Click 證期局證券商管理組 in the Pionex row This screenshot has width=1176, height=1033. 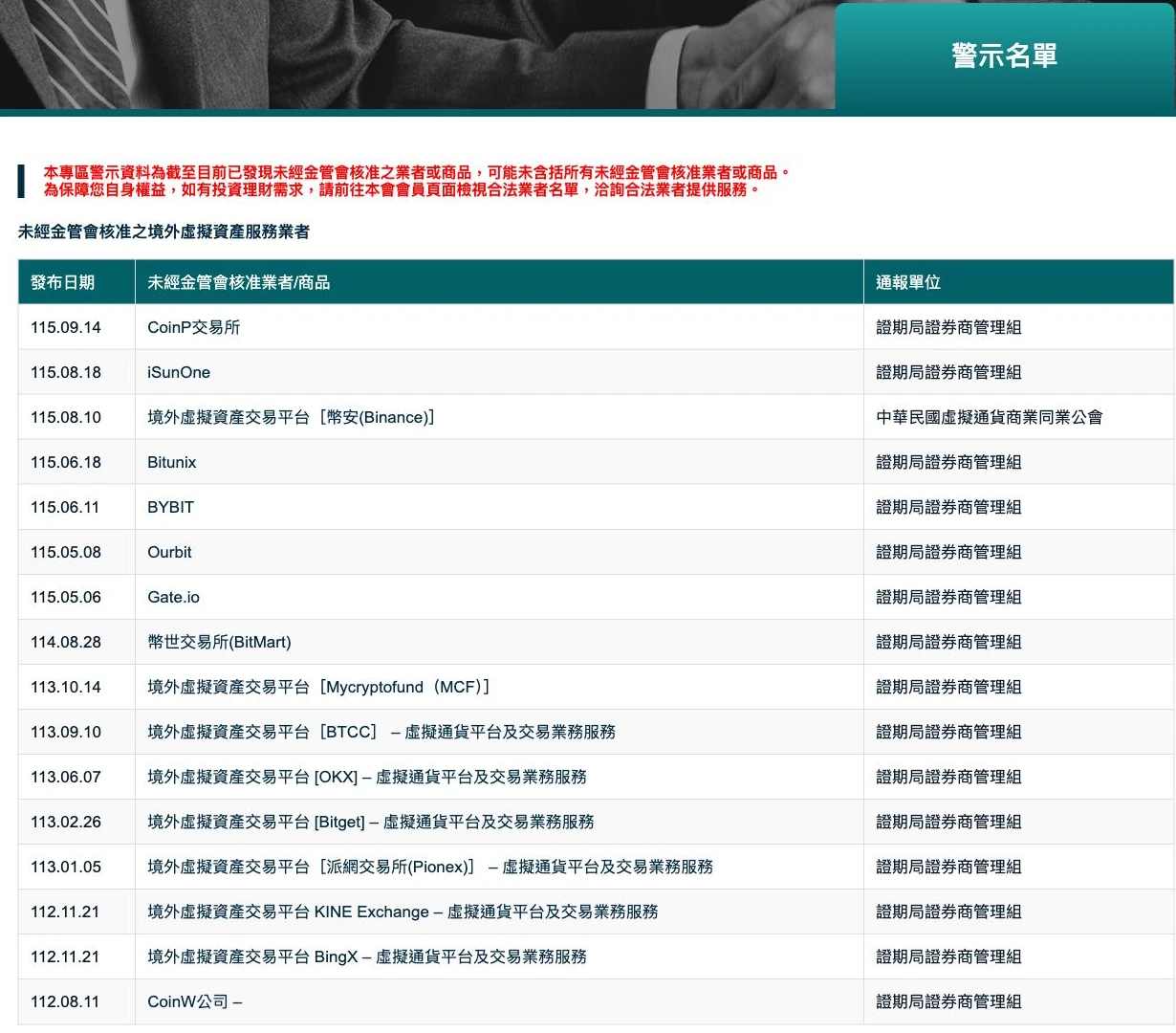pyautogui.click(x=949, y=867)
